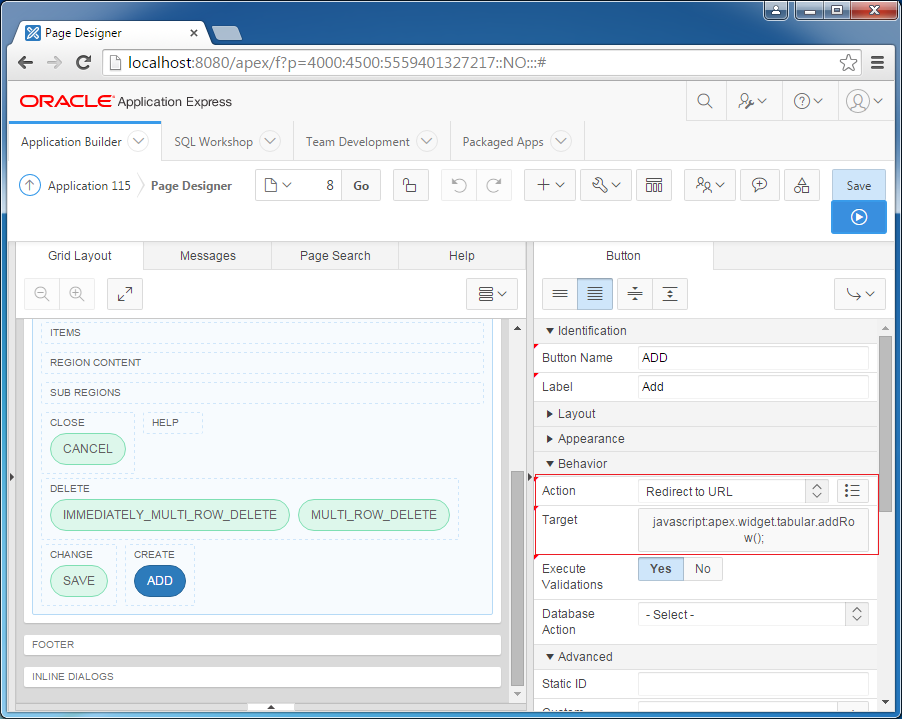Screen dimensions: 902x719
Task: Click Show Common properties icon
Action: [560, 294]
